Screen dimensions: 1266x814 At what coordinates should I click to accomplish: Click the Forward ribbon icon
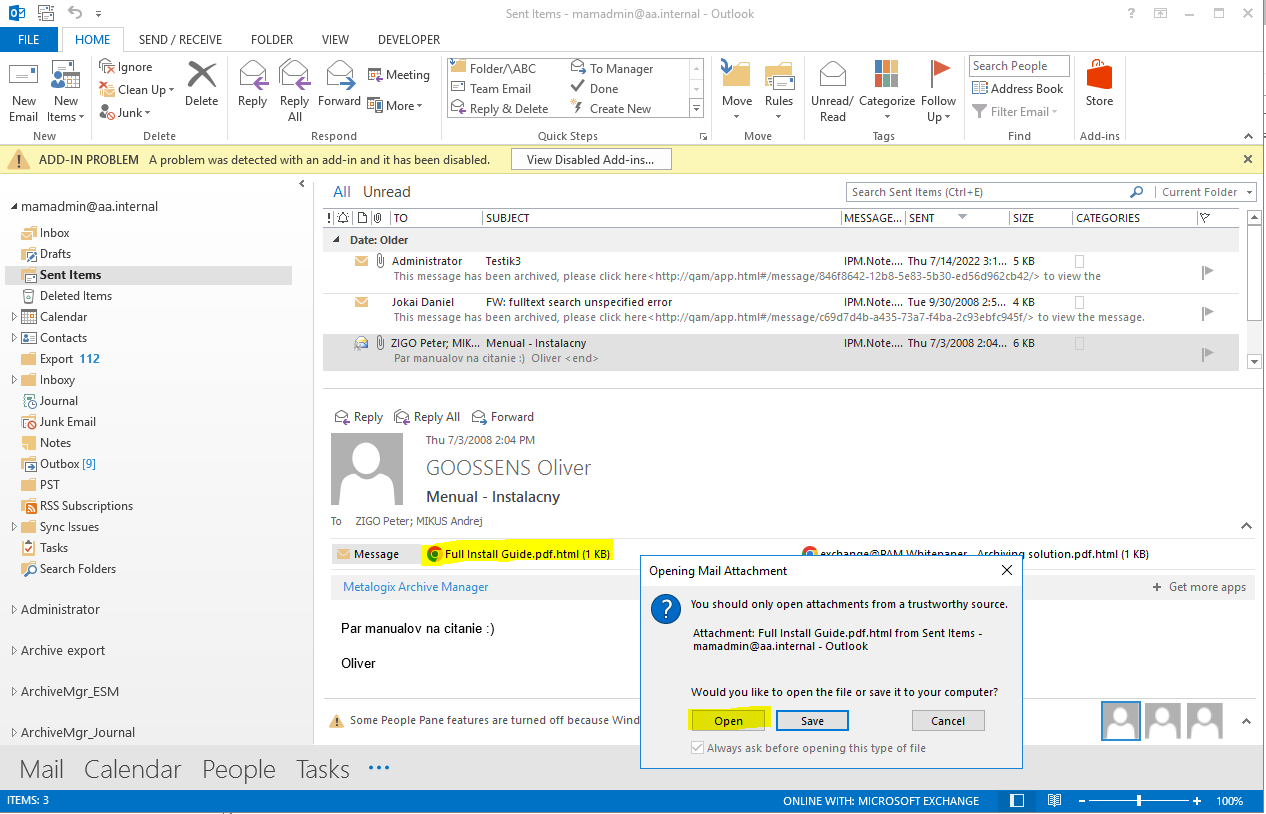[x=340, y=76]
